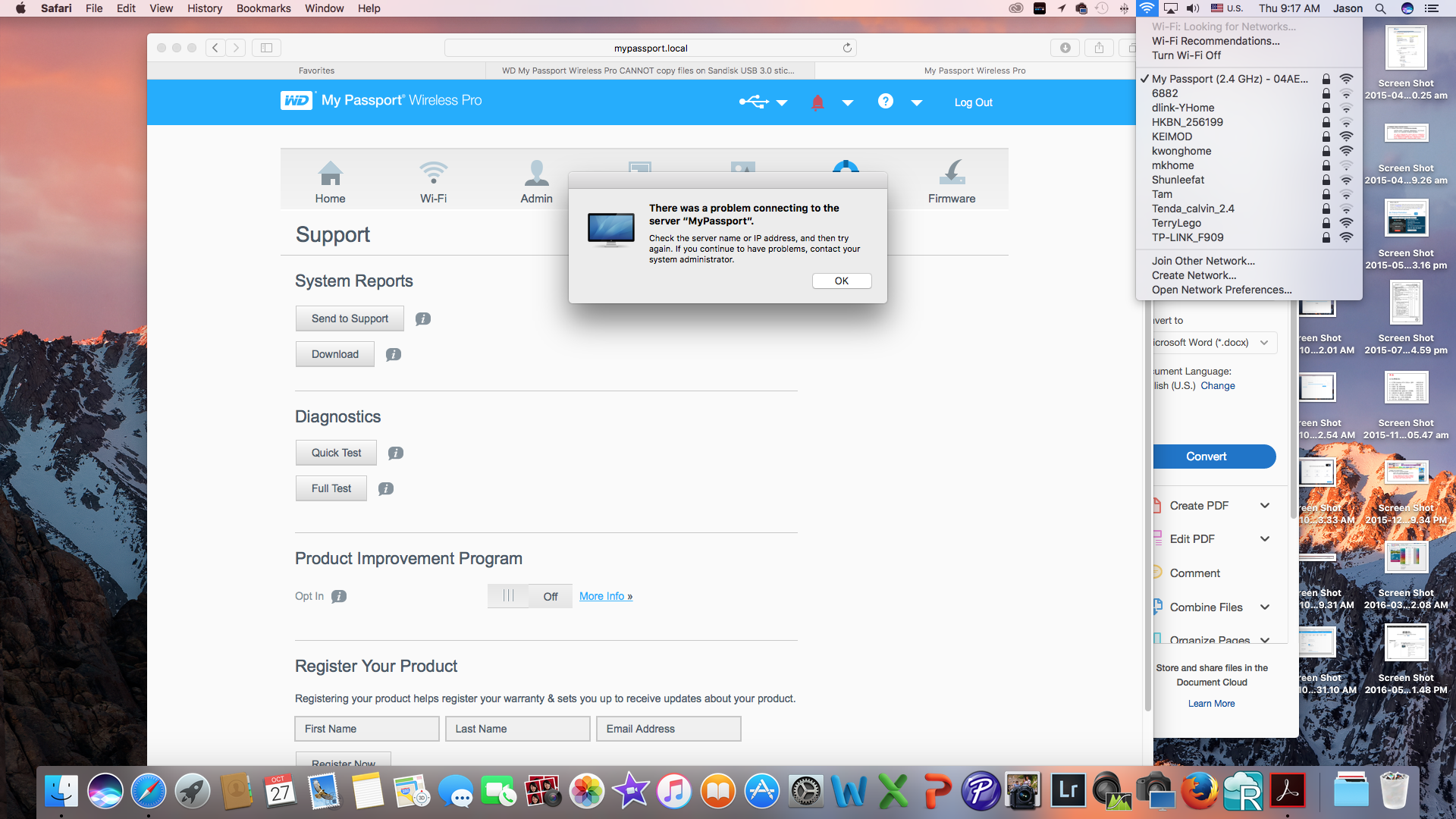1456x819 pixels.
Task: Toggle the Safari sidebar button
Action: coord(266,48)
